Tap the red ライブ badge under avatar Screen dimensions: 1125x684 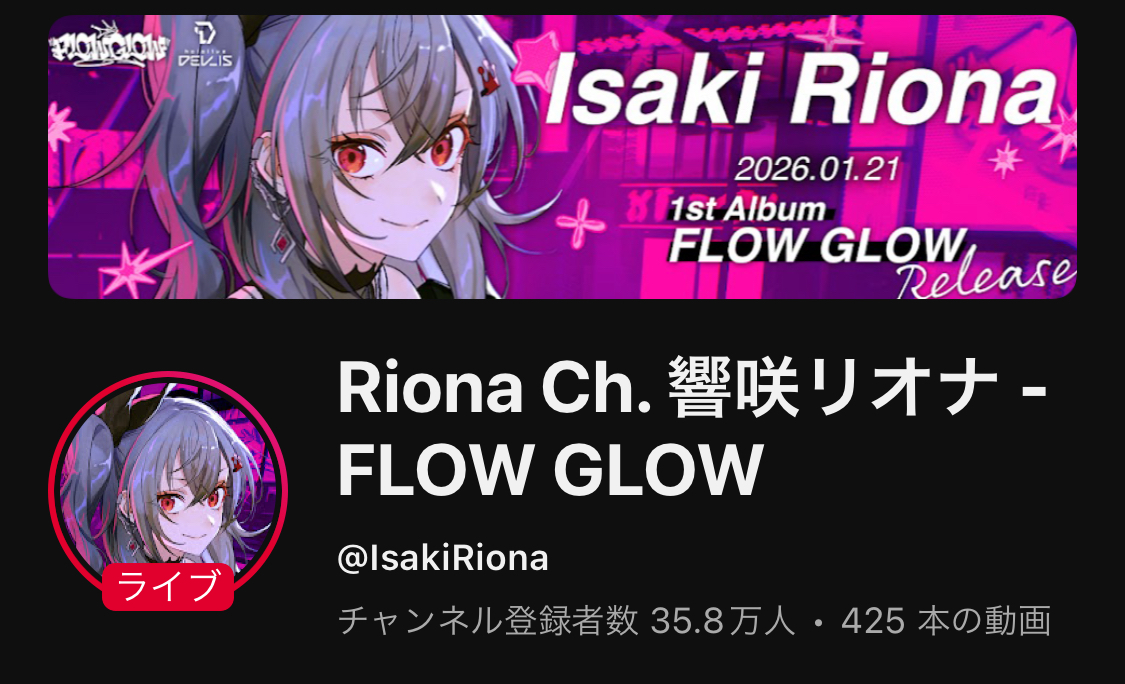tap(168, 586)
